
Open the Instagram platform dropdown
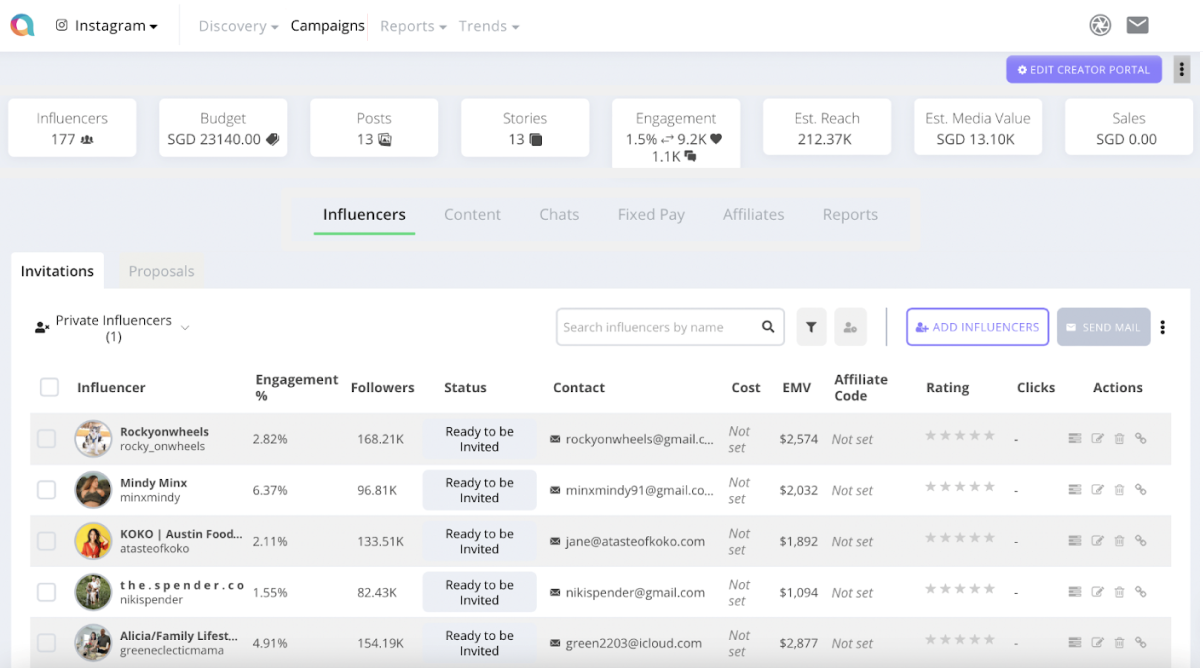[106, 26]
